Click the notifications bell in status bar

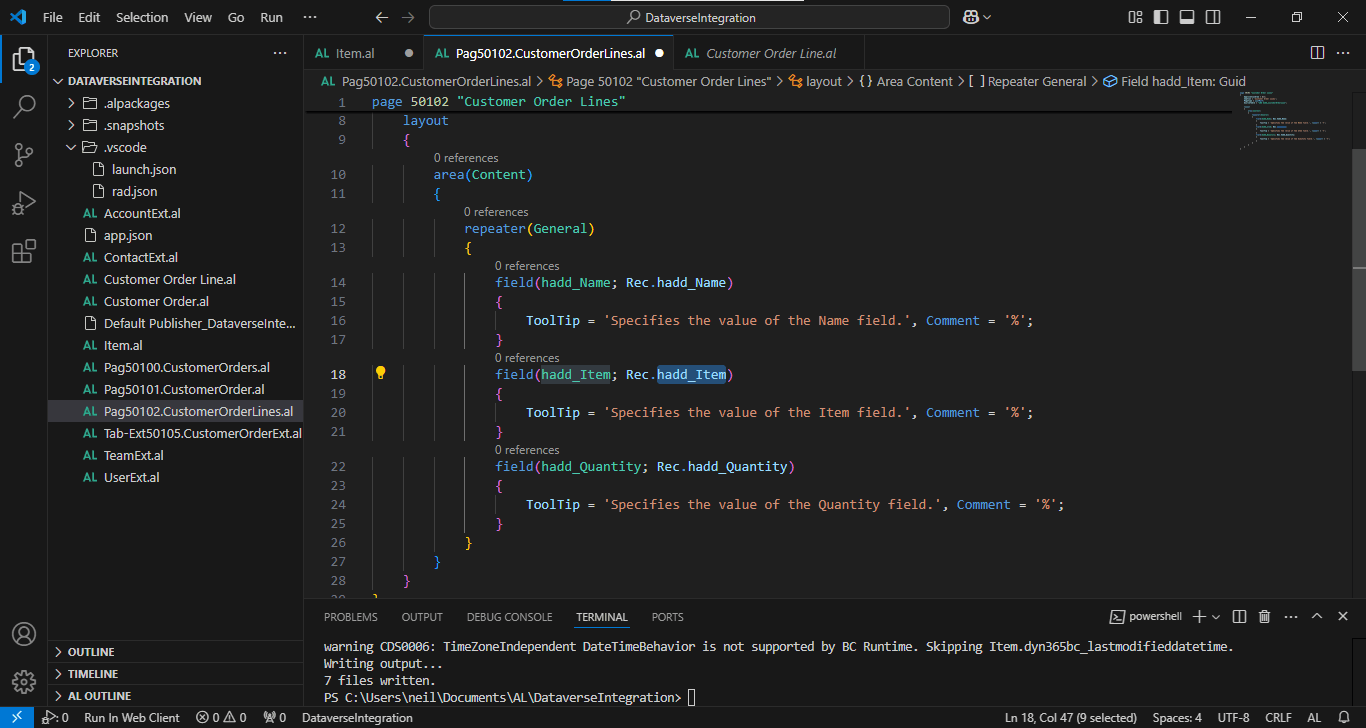pyautogui.click(x=1343, y=718)
